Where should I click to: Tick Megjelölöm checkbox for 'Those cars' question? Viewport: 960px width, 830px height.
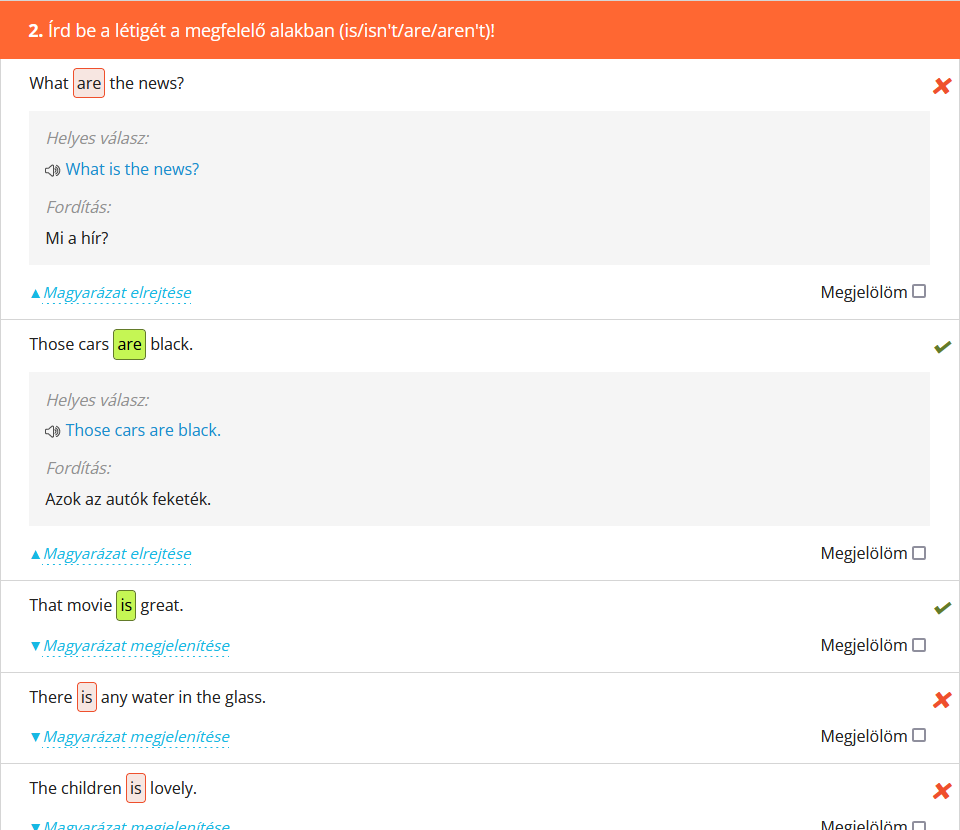919,553
